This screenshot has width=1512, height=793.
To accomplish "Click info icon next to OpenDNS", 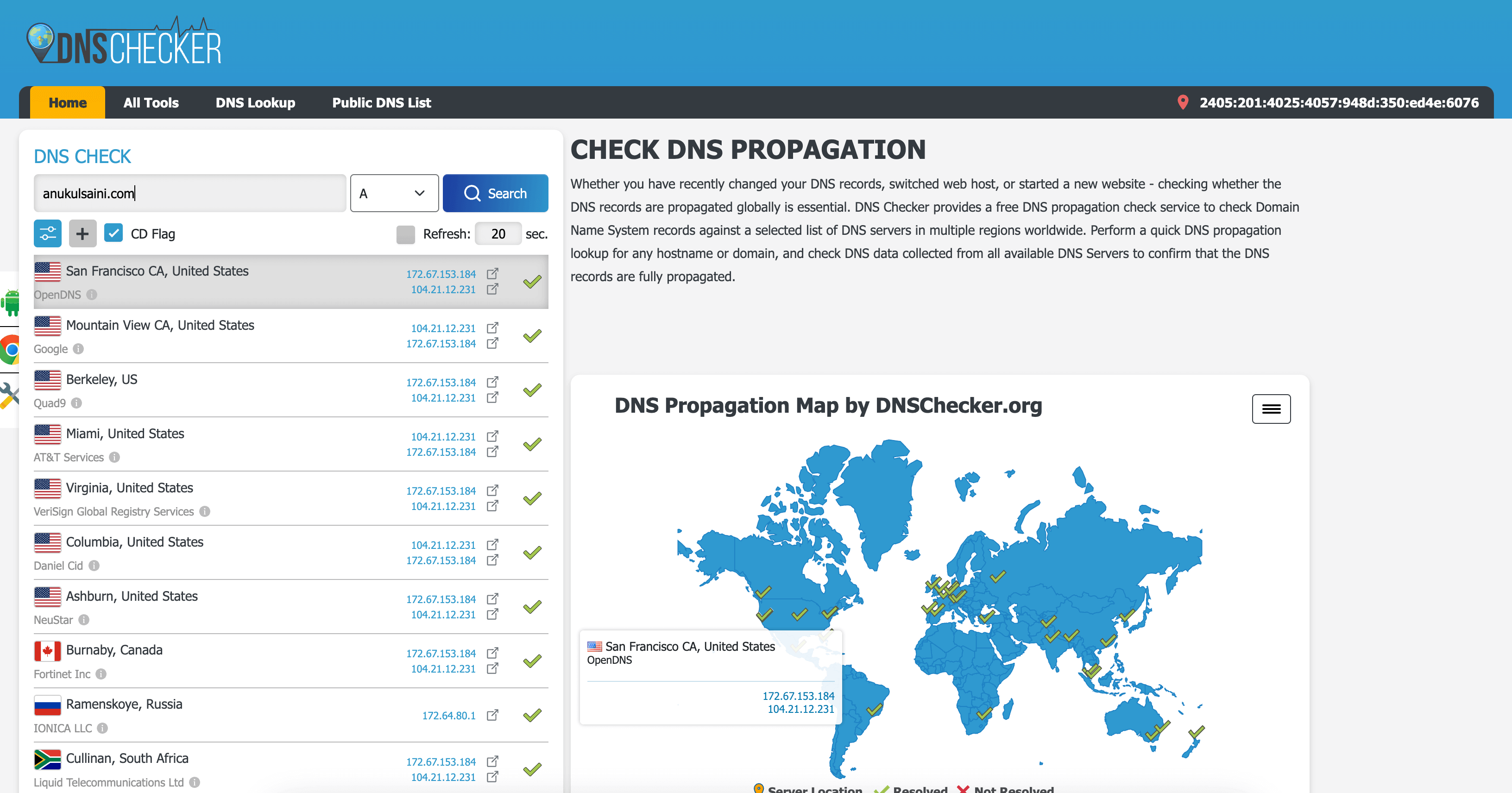I will tap(92, 295).
